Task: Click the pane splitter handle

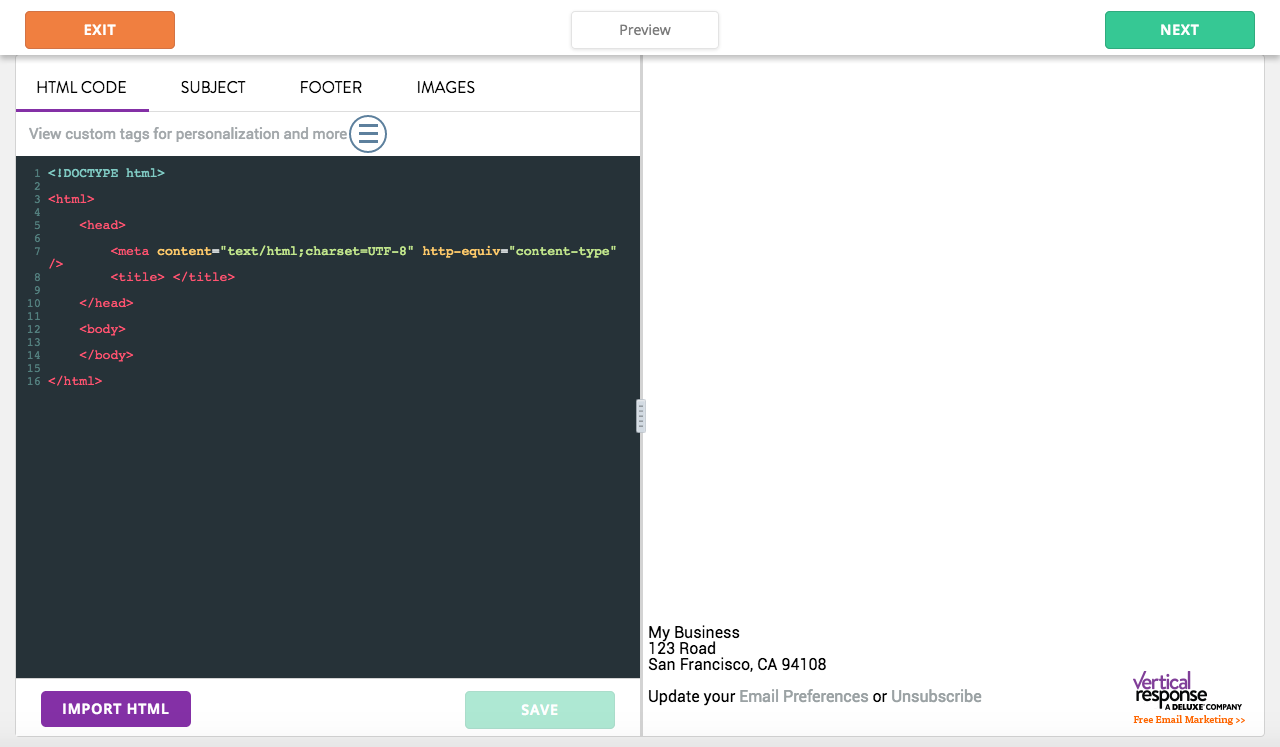Action: (641, 416)
